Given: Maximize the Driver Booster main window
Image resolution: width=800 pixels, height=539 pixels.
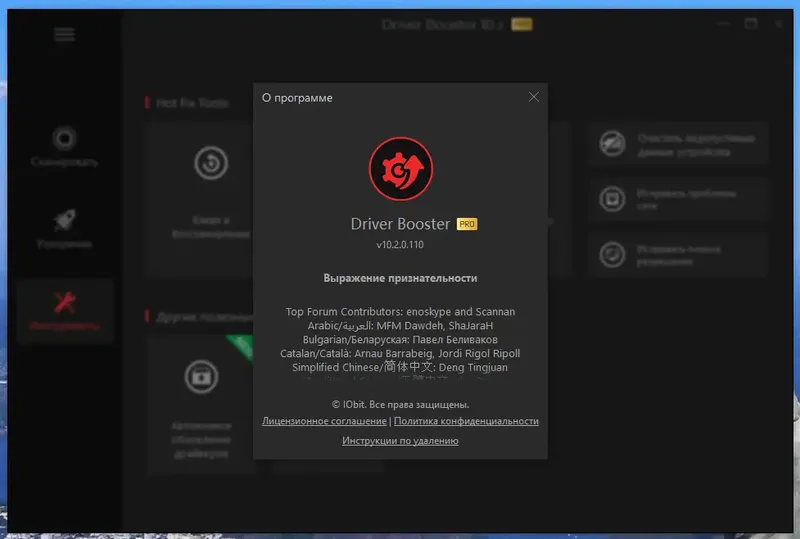Looking at the screenshot, I should tap(751, 23).
